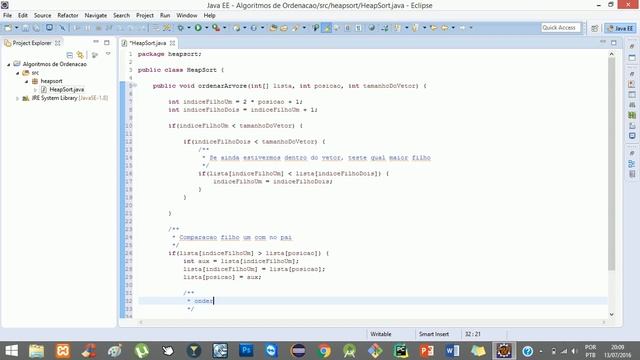
Task: Open the Run configurations dropdown arrow
Action: click(x=207, y=28)
